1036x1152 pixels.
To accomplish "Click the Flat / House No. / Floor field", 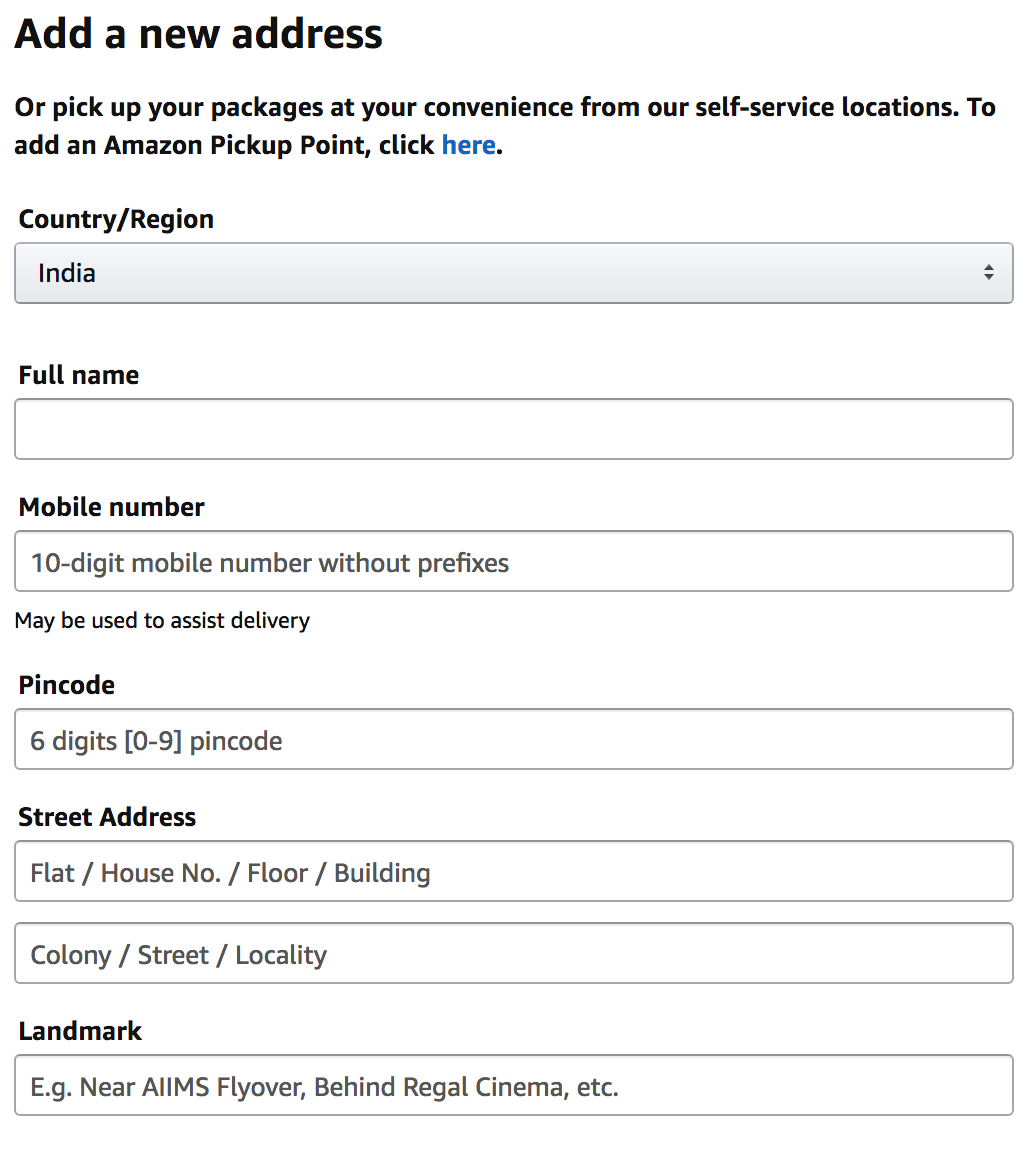I will [x=513, y=871].
